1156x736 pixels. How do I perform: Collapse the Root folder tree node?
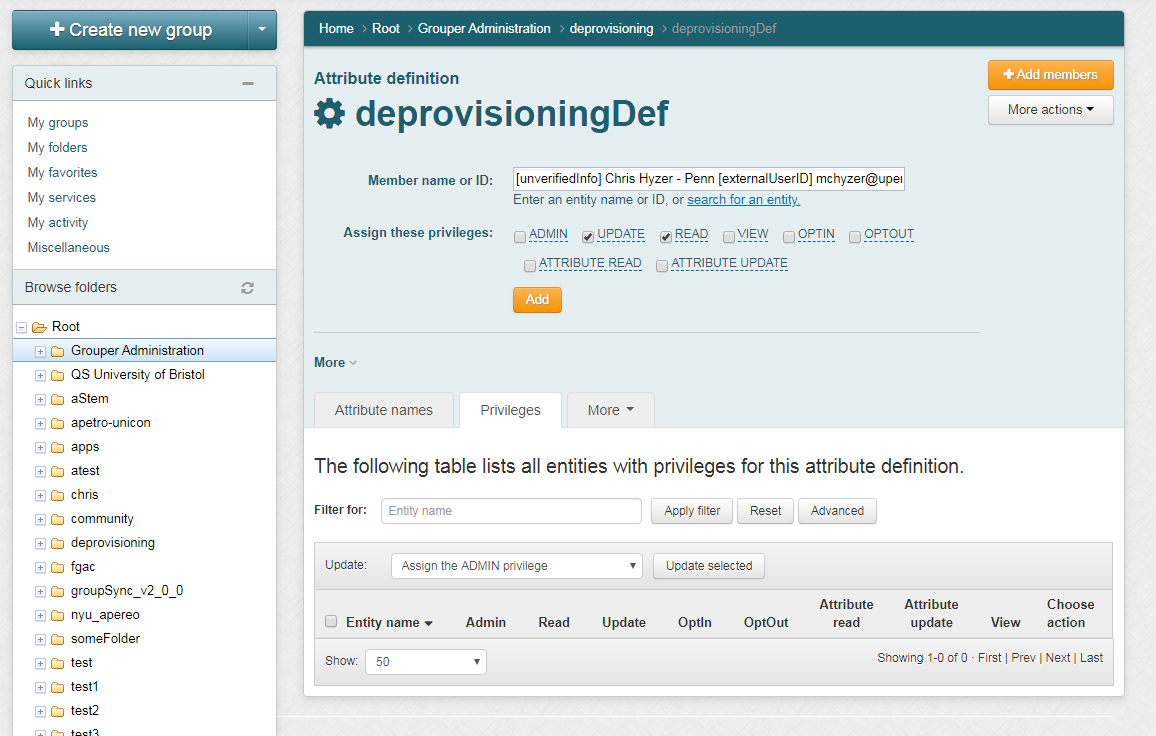[21, 327]
